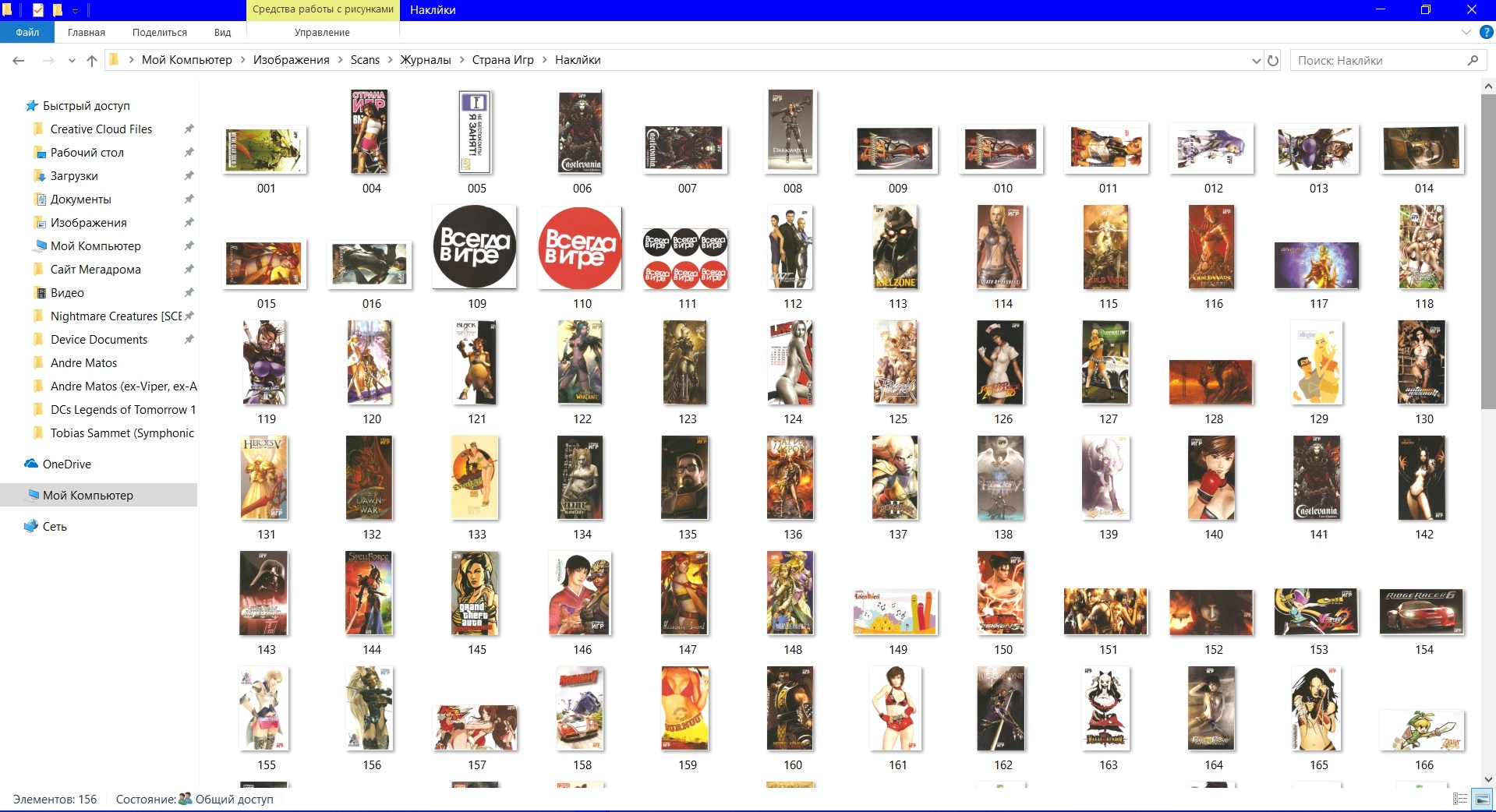
Task: Switch to the Главная ribbon tab
Action: 87,32
